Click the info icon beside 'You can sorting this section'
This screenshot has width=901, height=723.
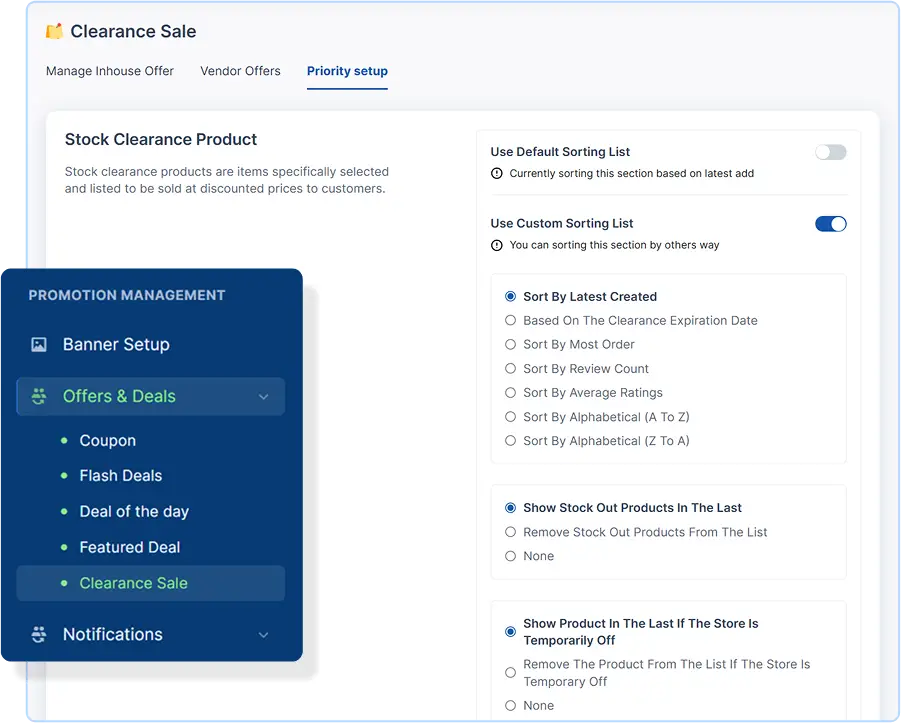pyautogui.click(x=497, y=245)
